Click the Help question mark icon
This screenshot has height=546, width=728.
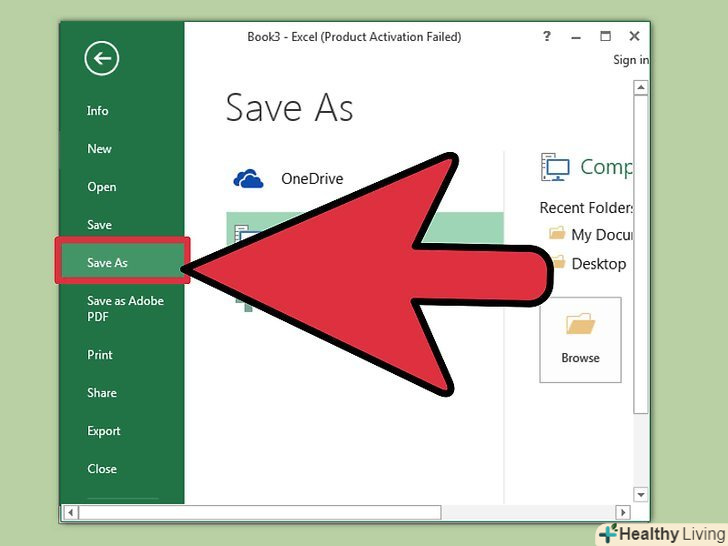click(x=547, y=36)
